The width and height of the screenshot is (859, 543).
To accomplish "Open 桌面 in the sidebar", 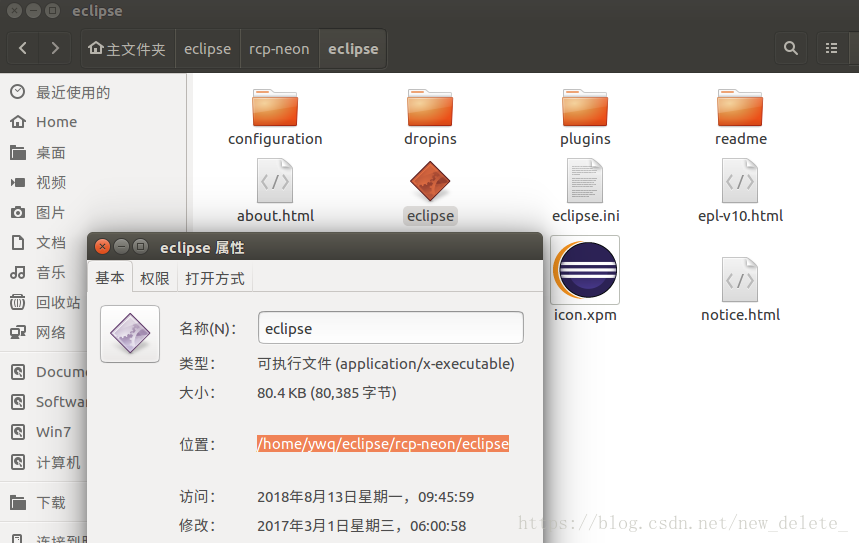I will pyautogui.click(x=51, y=152).
